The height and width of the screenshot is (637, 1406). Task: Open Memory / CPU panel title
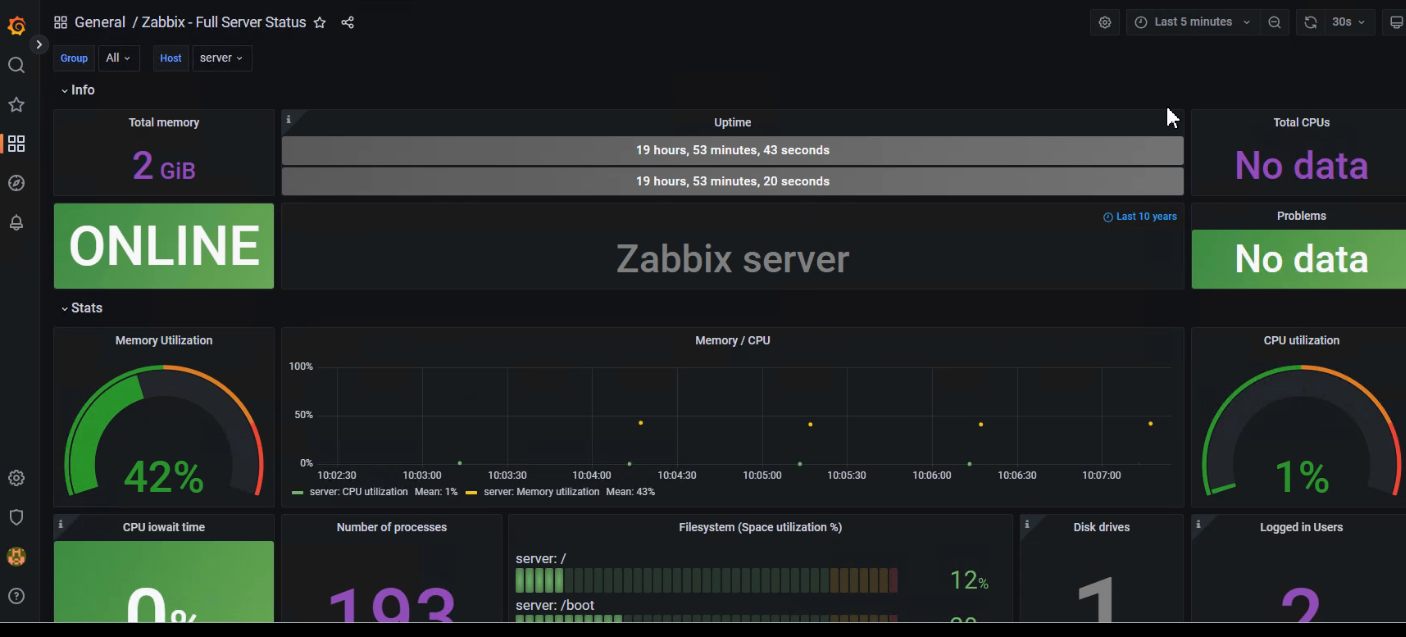click(x=732, y=341)
